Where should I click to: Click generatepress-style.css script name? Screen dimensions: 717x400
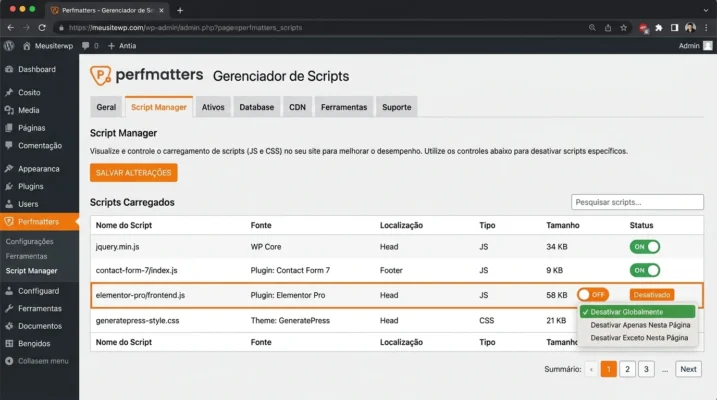pyautogui.click(x=137, y=320)
